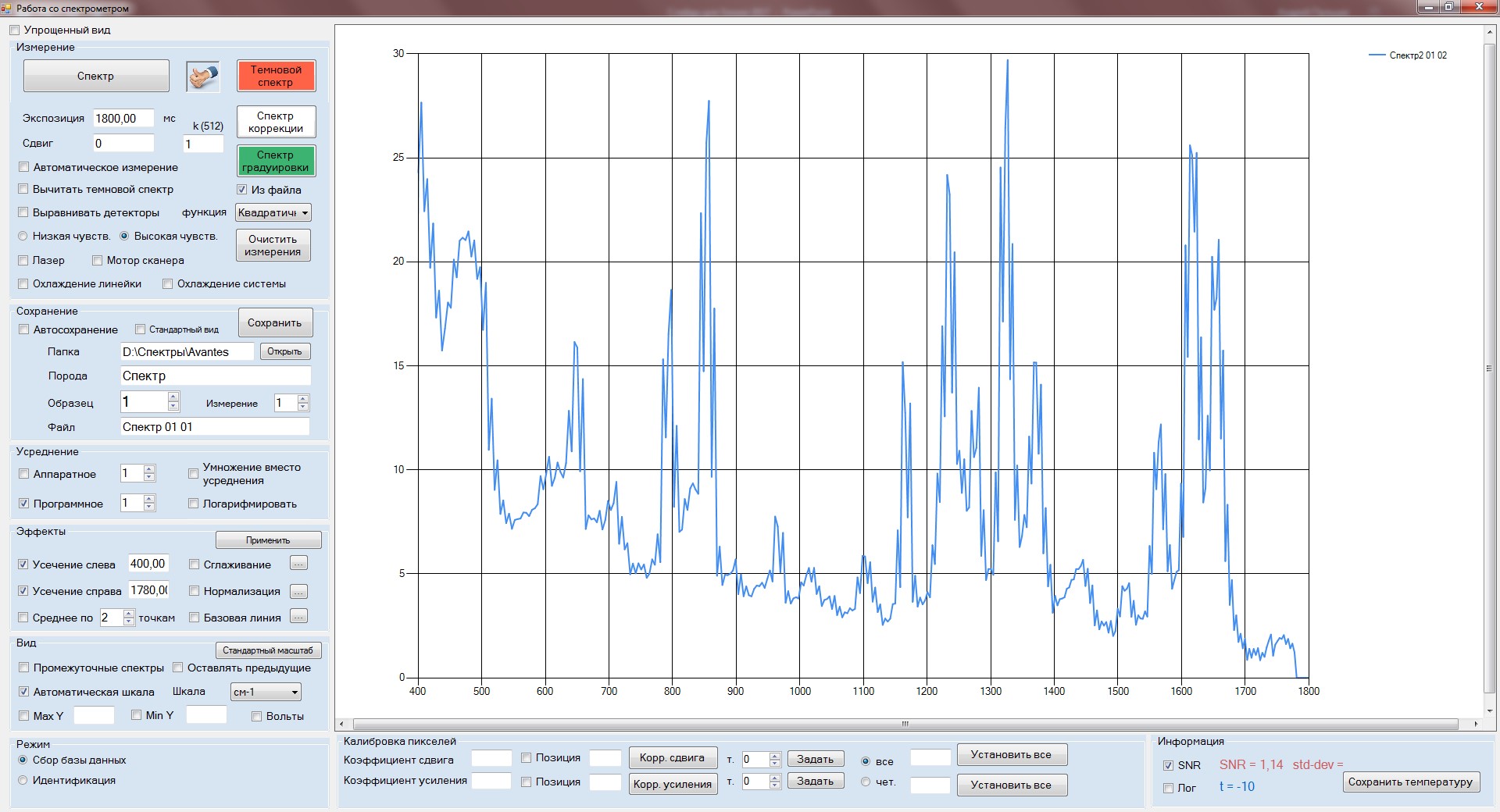Click Задать button beside Корр. усиления

(815, 781)
